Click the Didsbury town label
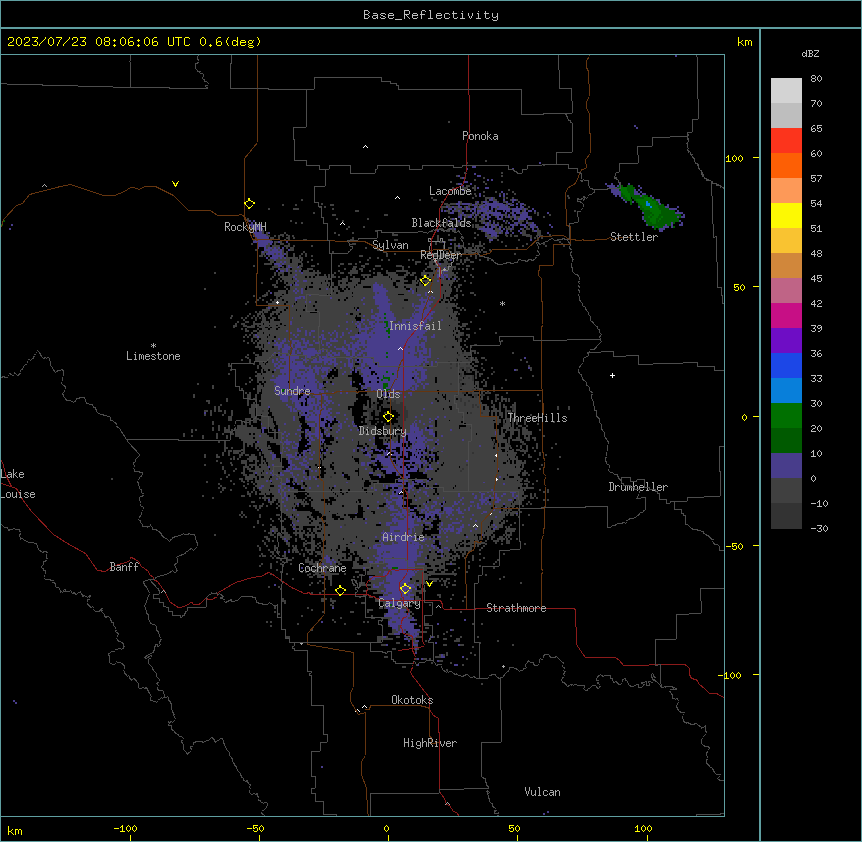Image resolution: width=862 pixels, height=842 pixels. [383, 431]
